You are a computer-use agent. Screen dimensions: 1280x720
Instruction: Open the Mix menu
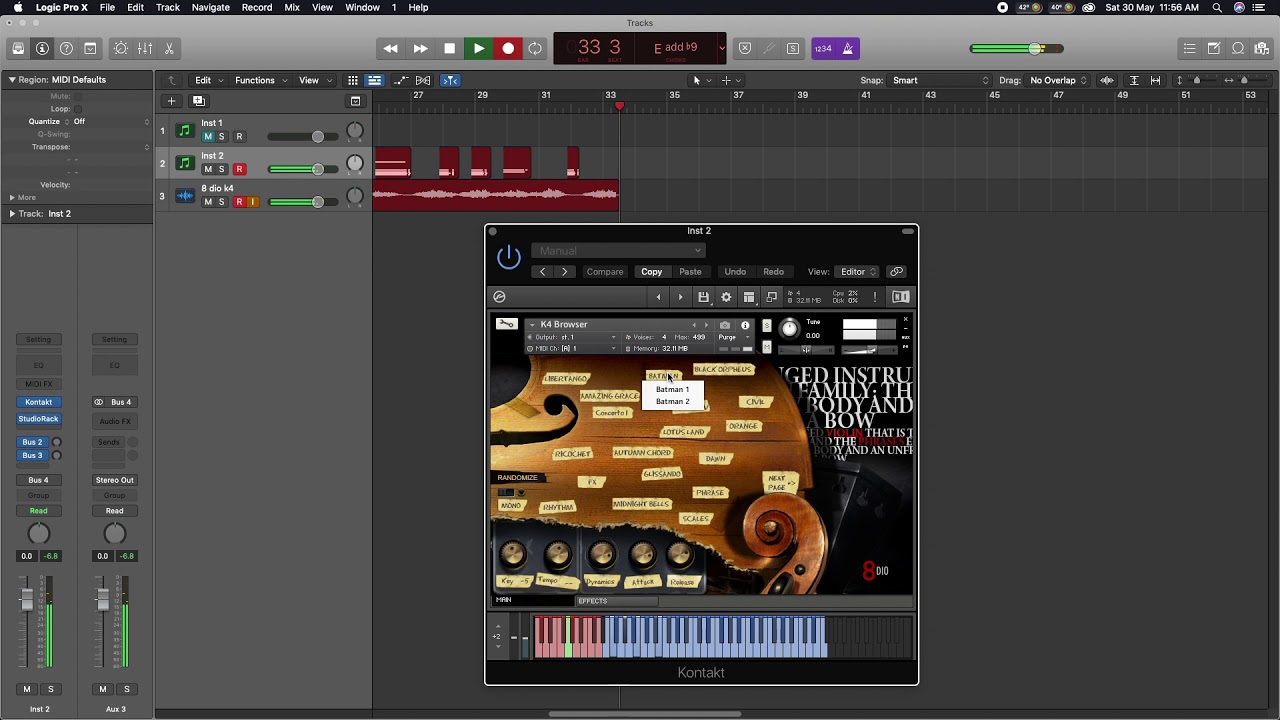click(x=292, y=7)
